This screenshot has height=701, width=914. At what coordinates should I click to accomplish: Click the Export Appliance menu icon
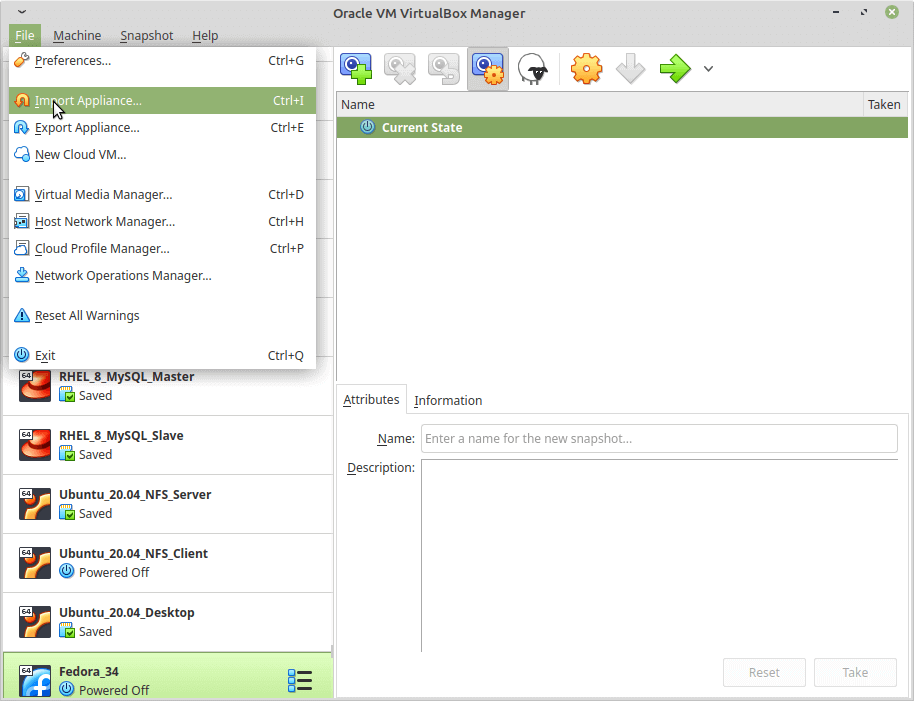tap(22, 127)
